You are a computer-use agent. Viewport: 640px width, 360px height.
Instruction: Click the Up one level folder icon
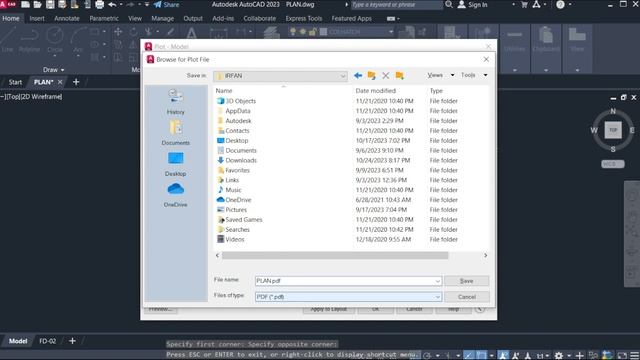[x=371, y=76]
